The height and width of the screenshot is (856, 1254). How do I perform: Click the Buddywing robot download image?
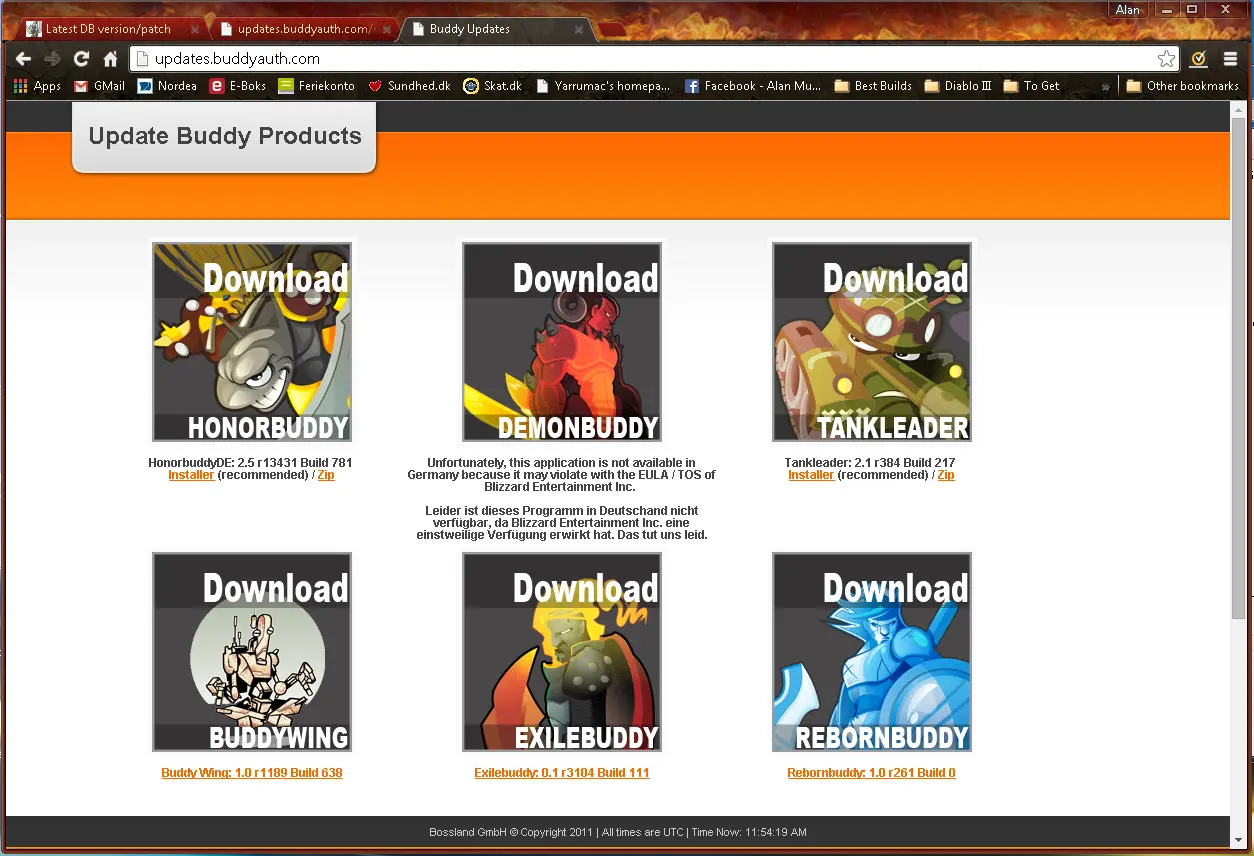252,652
